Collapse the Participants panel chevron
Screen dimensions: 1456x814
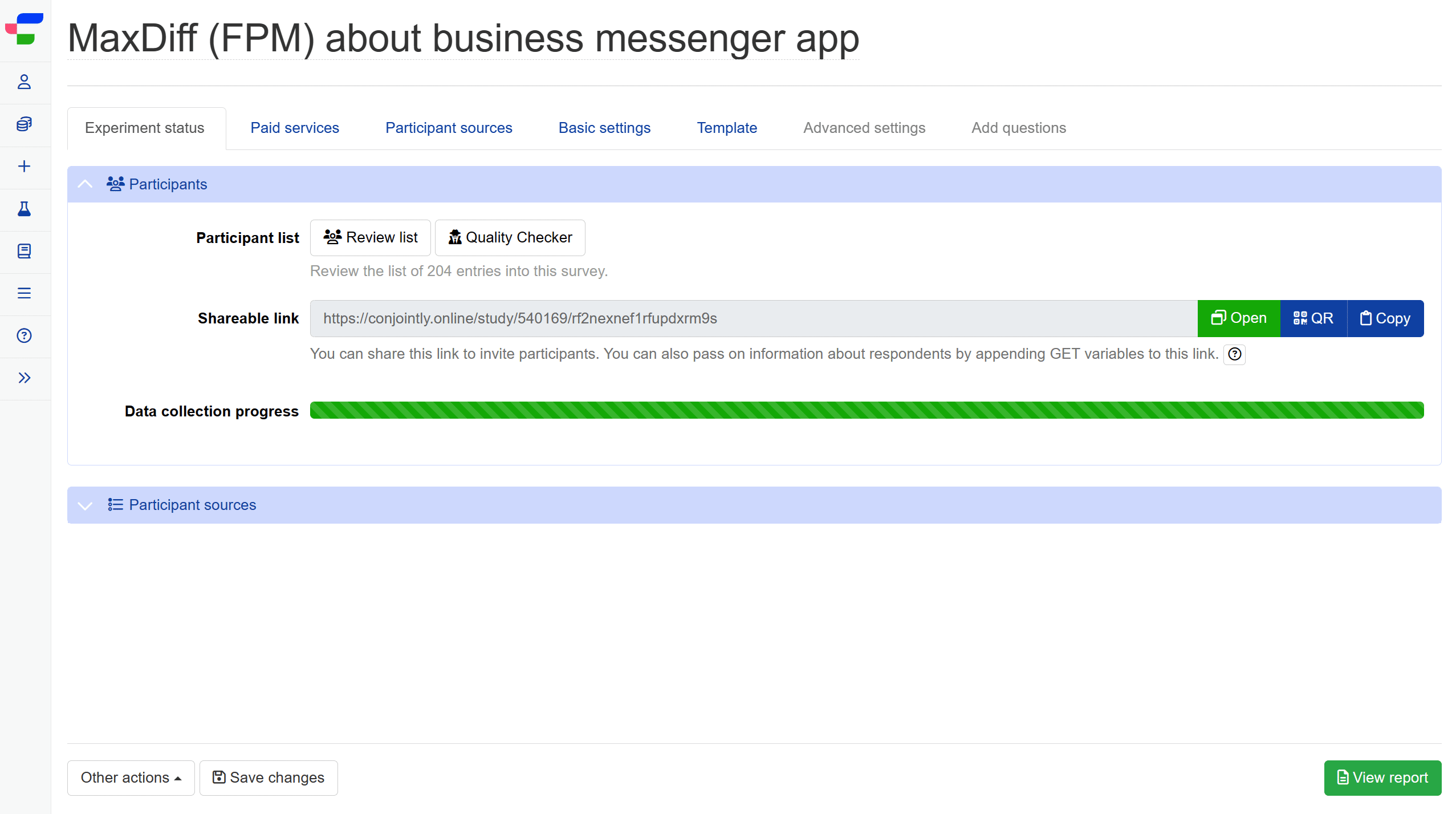[85, 184]
